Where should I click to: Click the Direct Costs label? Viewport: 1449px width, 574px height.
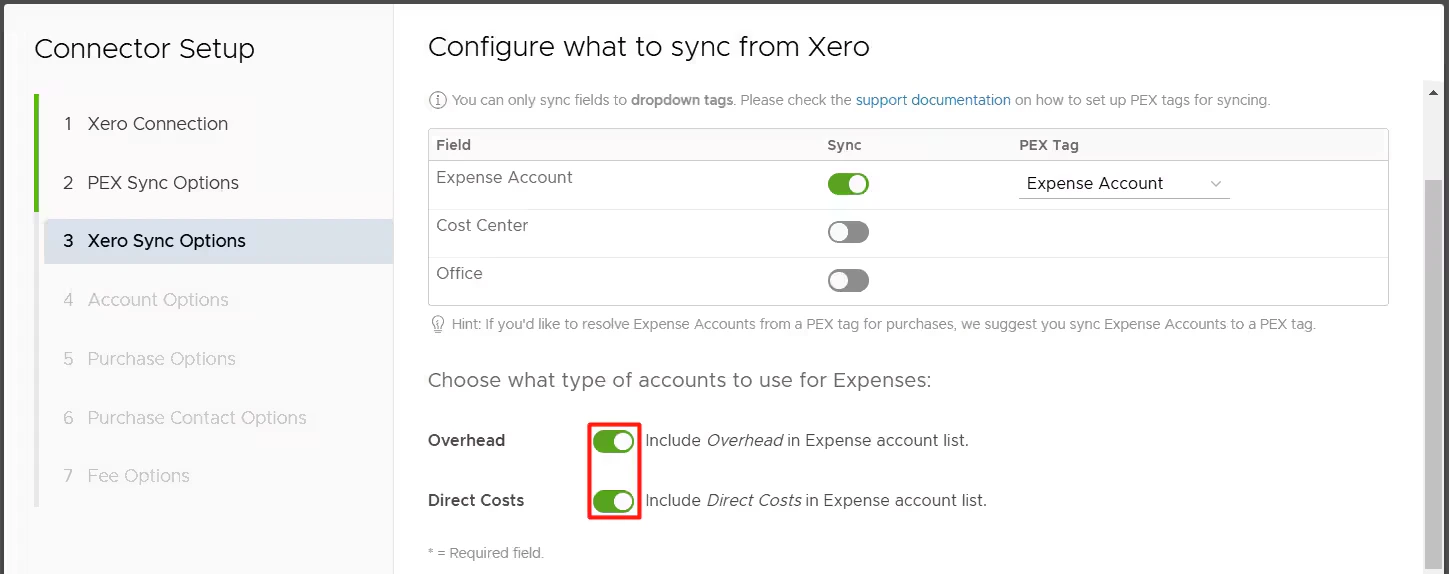(x=476, y=500)
